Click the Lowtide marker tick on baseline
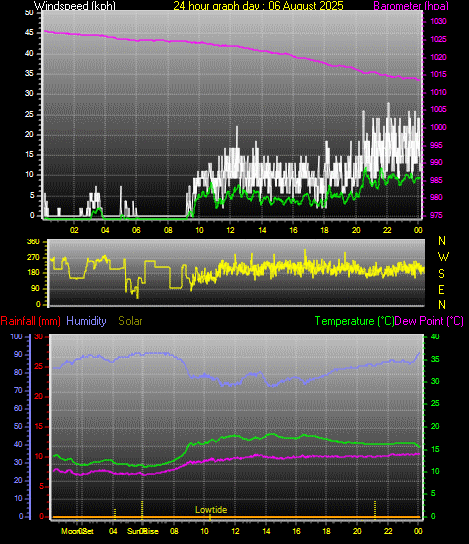 (x=210, y=517)
